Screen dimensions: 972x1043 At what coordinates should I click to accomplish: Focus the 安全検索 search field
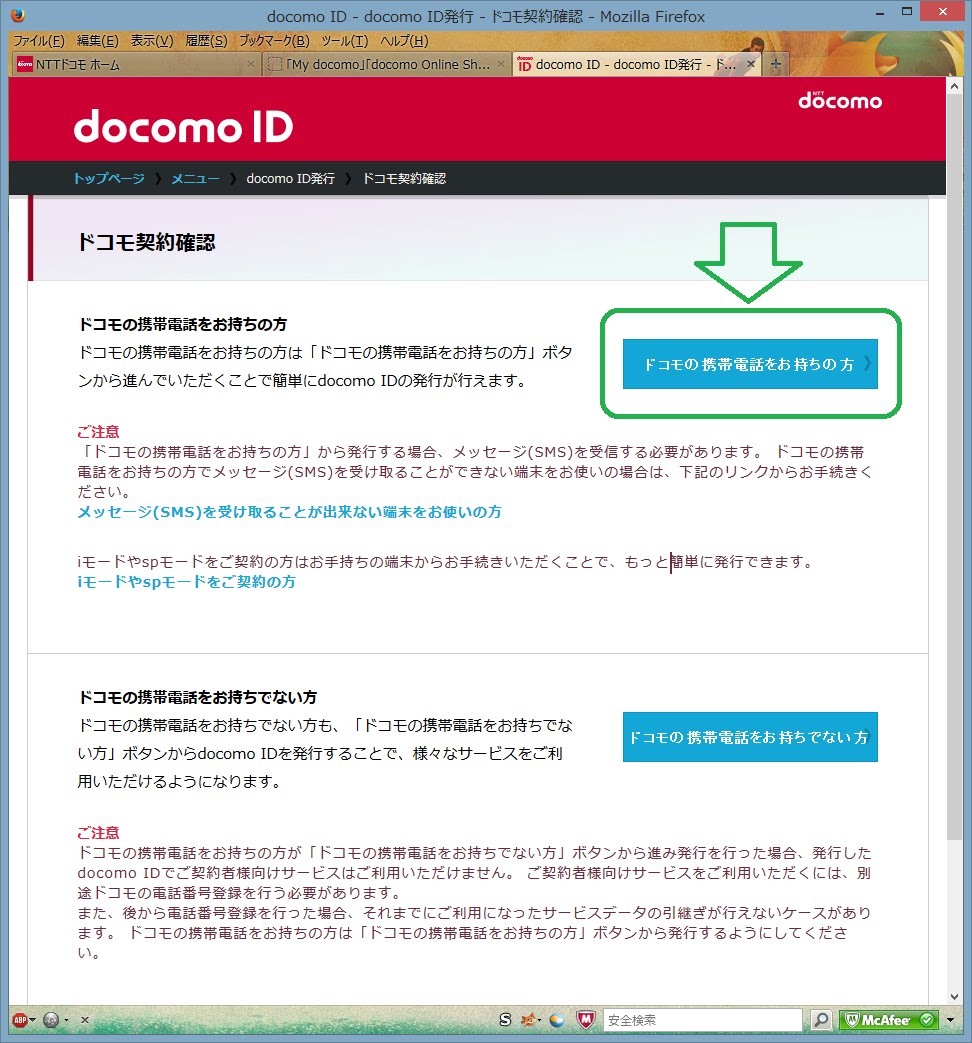tap(703, 1020)
